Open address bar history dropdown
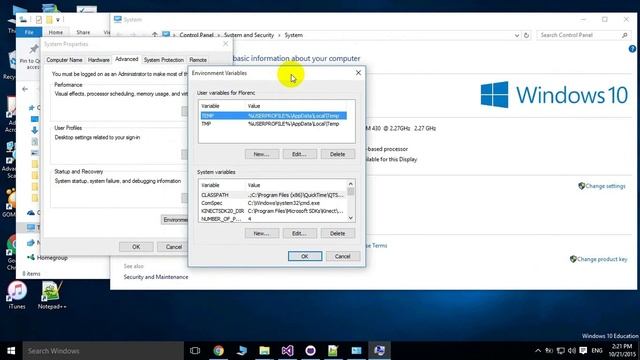Viewport: 640px width, 360px height. pos(517,36)
